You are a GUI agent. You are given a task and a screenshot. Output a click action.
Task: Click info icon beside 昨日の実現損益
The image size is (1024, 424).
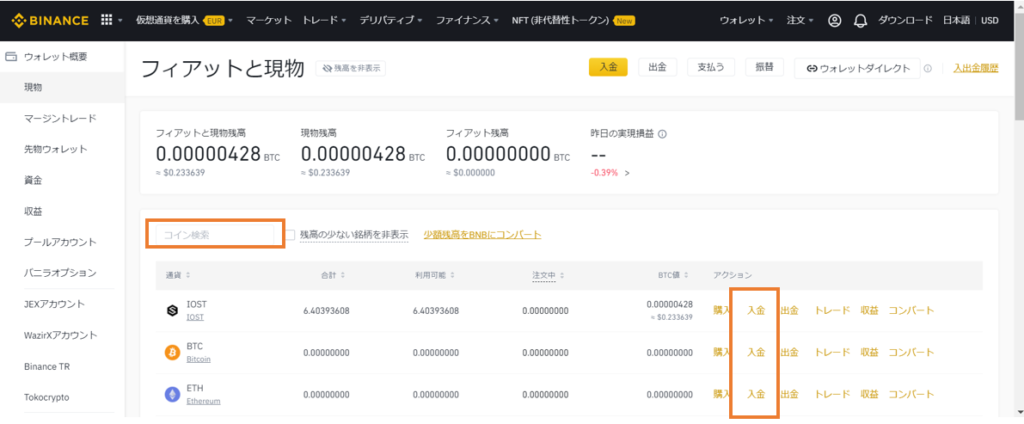click(662, 134)
